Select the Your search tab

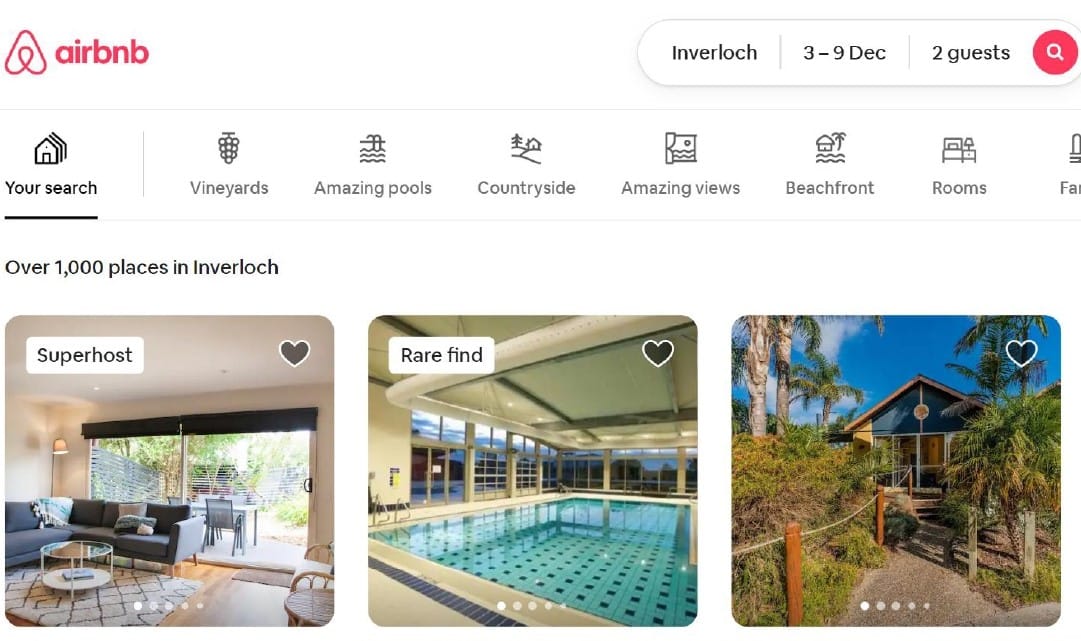coord(51,165)
